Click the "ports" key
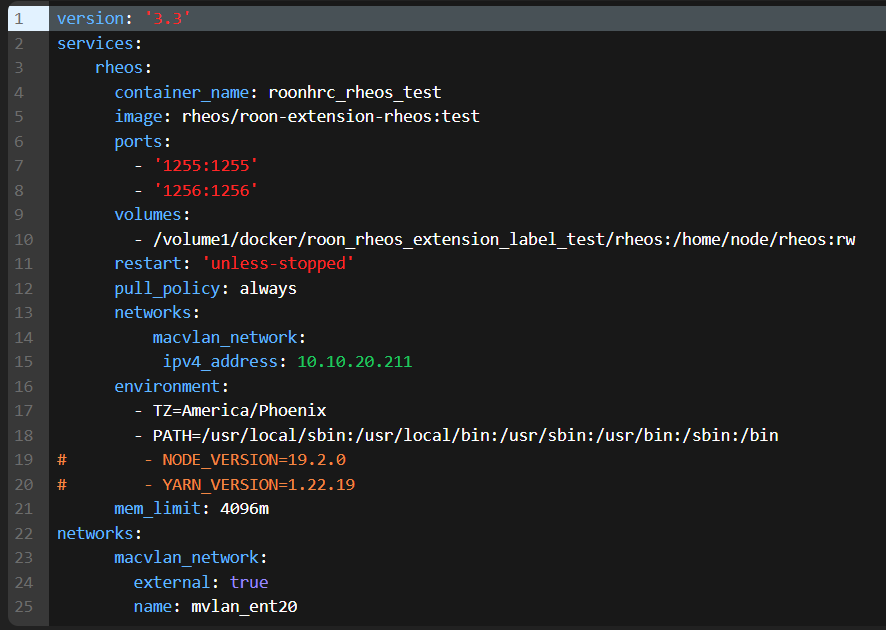Screen dimensions: 886x630 click(x=138, y=142)
